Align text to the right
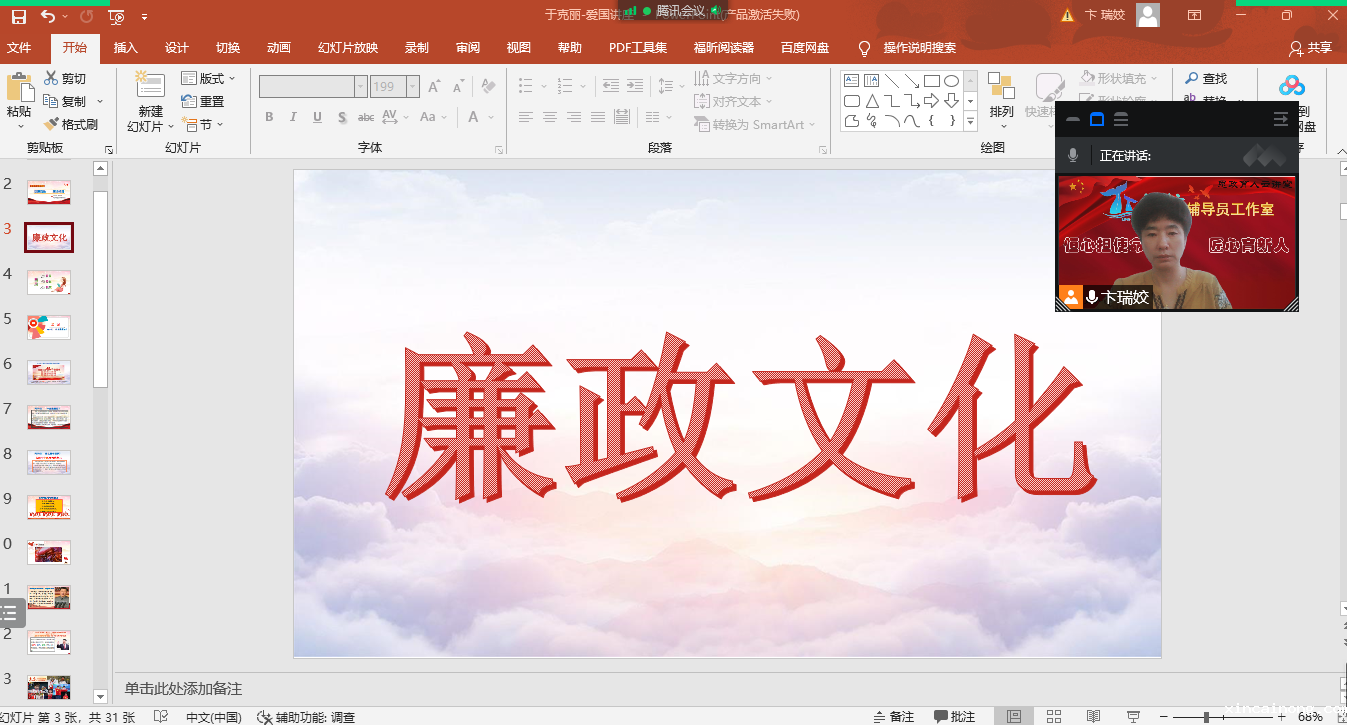Viewport: 1347px width, 725px height. click(574, 117)
